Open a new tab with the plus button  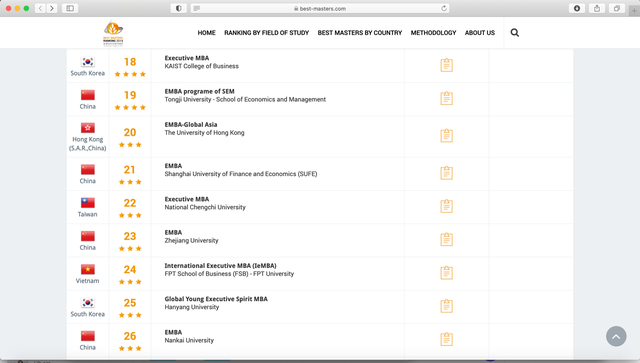coord(634,11)
